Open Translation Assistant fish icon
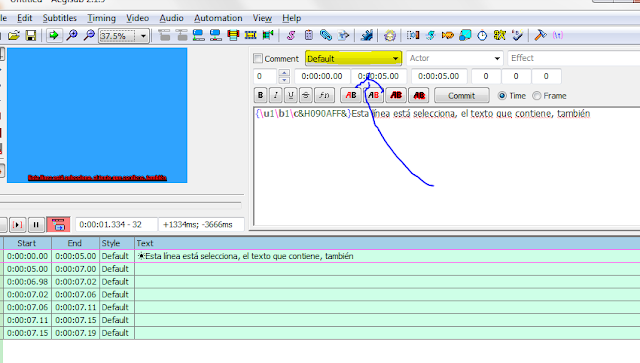The height and width of the screenshot is (363, 640). pos(448,36)
